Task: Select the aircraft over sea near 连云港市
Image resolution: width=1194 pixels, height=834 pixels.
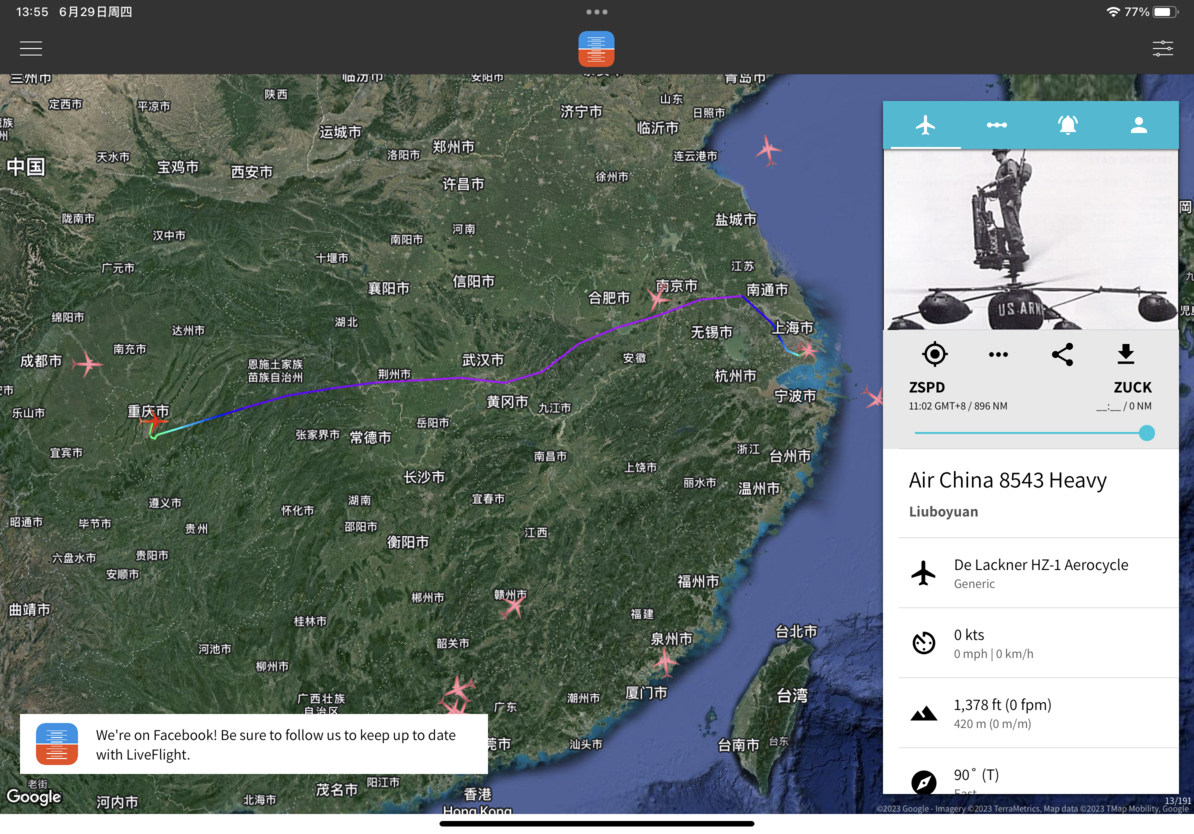Action: coord(768,150)
